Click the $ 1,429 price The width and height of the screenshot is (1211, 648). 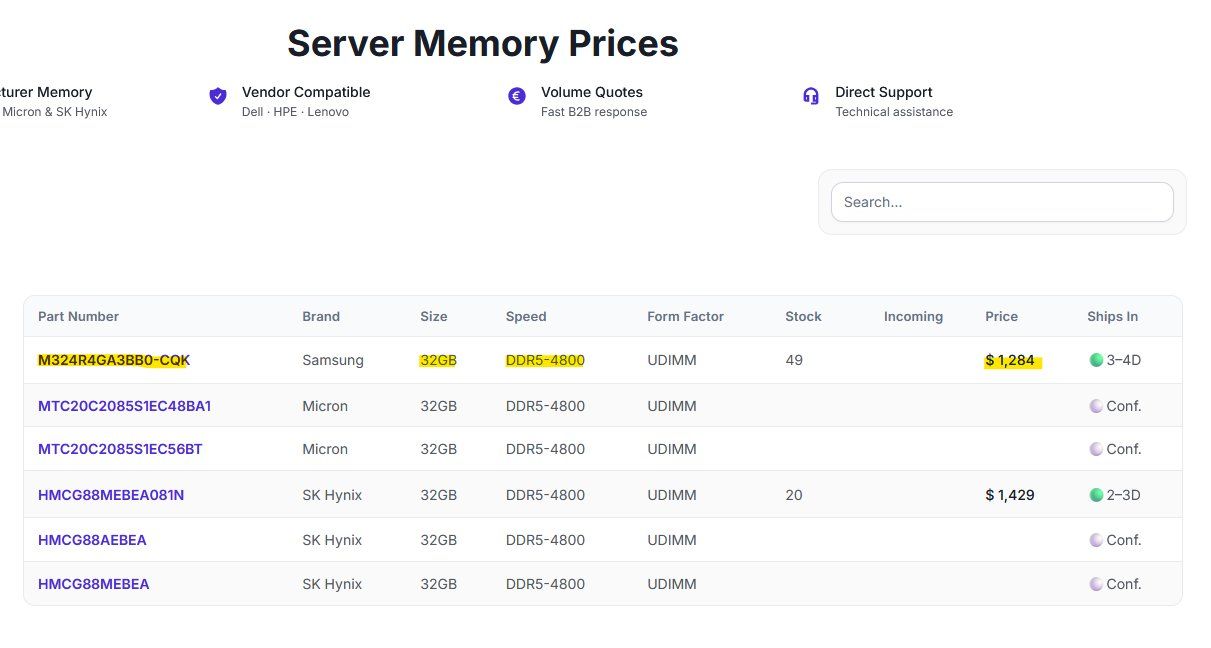coord(1010,495)
